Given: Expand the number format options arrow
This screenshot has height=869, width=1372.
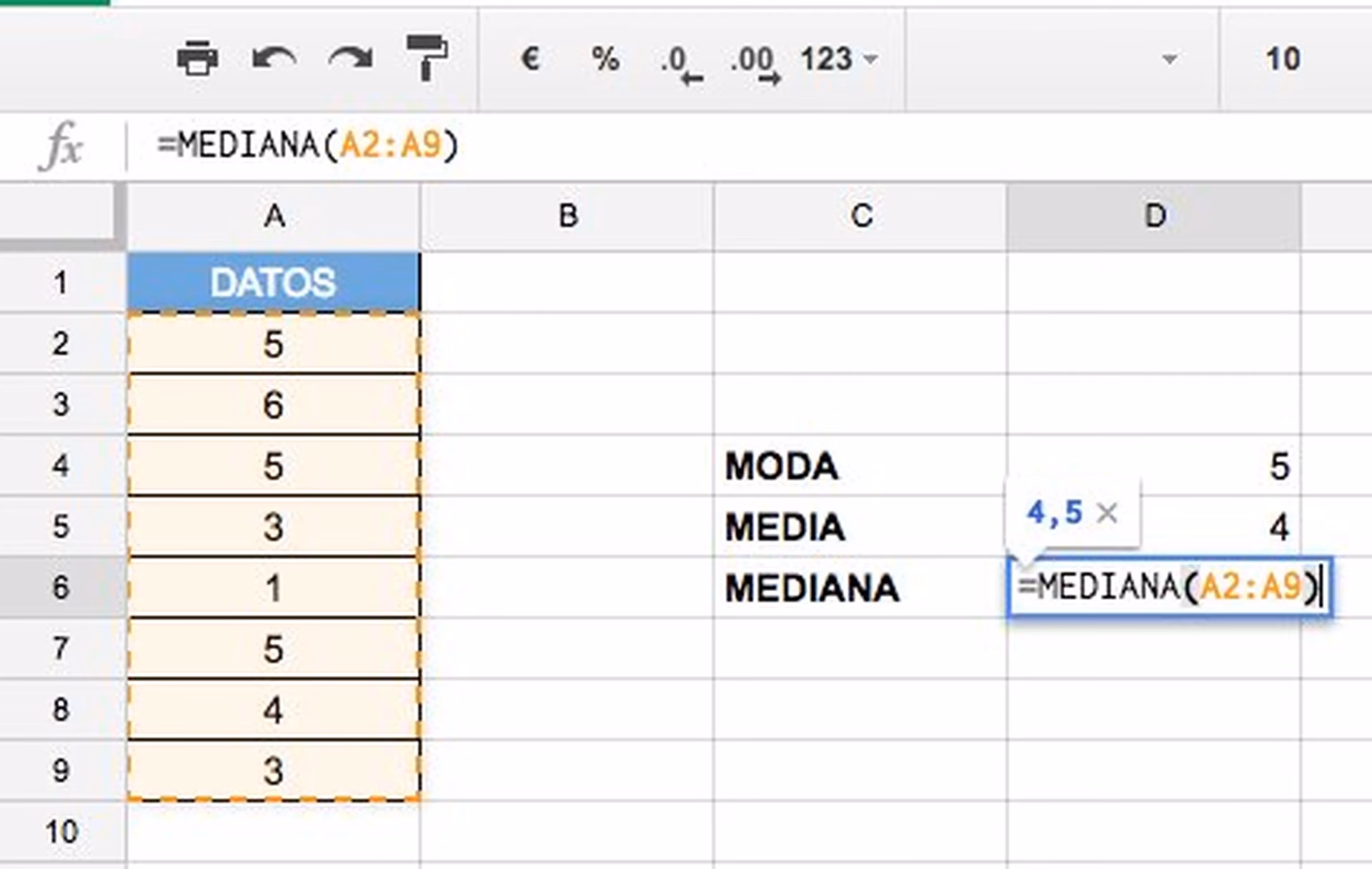Looking at the screenshot, I should pos(870,59).
